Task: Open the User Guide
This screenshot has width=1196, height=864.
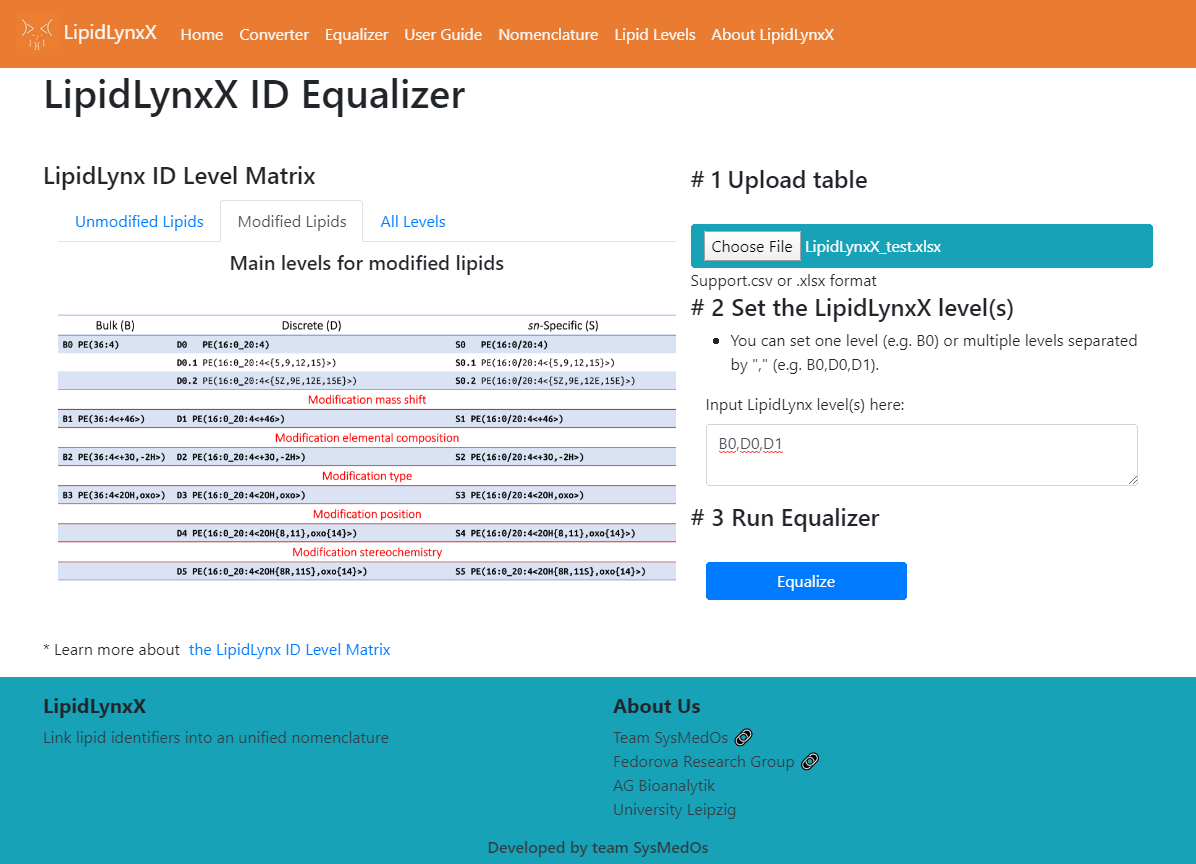Action: 443,34
